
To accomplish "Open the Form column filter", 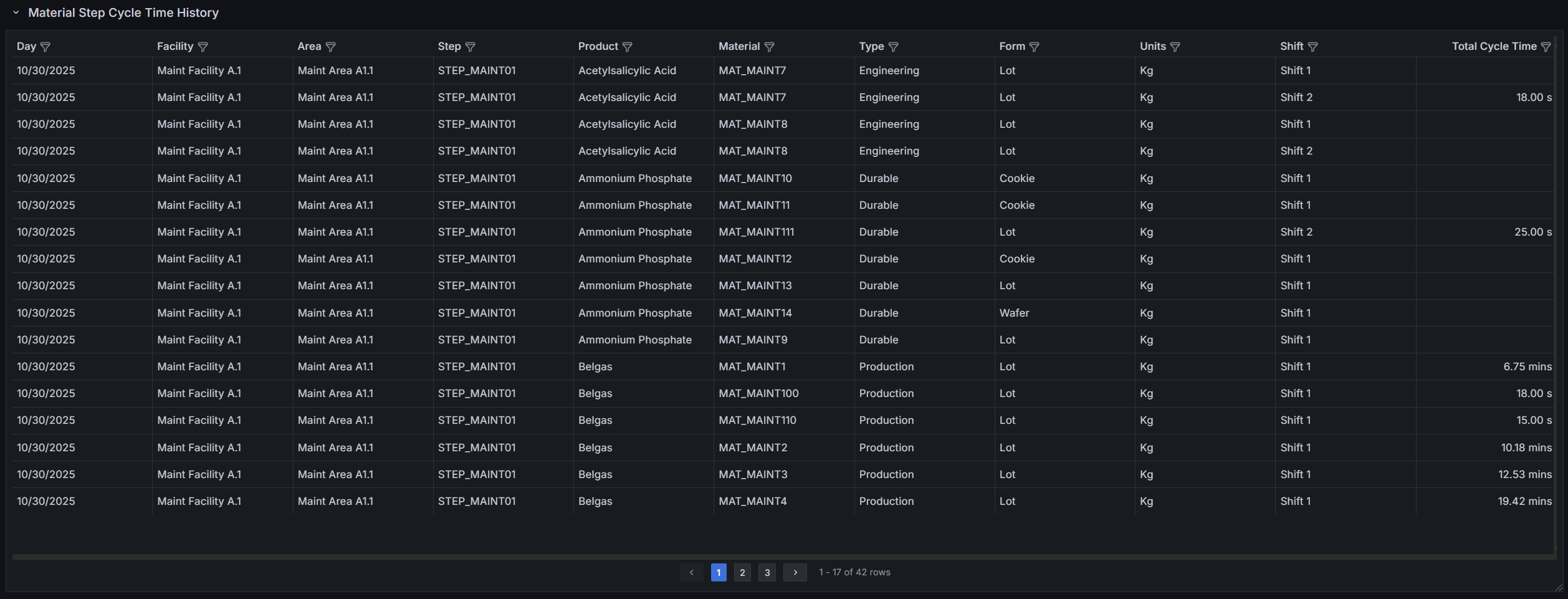I will coord(1035,47).
